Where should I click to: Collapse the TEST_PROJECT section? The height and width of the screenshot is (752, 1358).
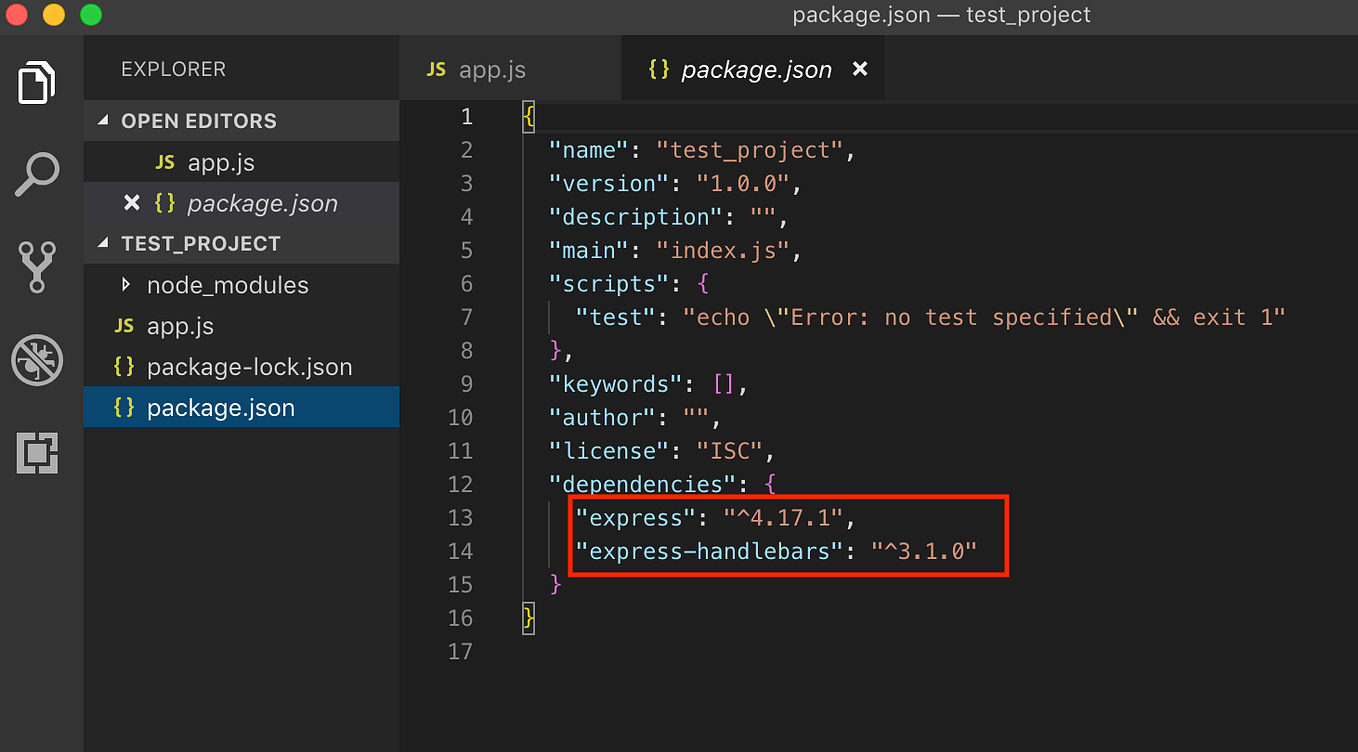pos(241,244)
